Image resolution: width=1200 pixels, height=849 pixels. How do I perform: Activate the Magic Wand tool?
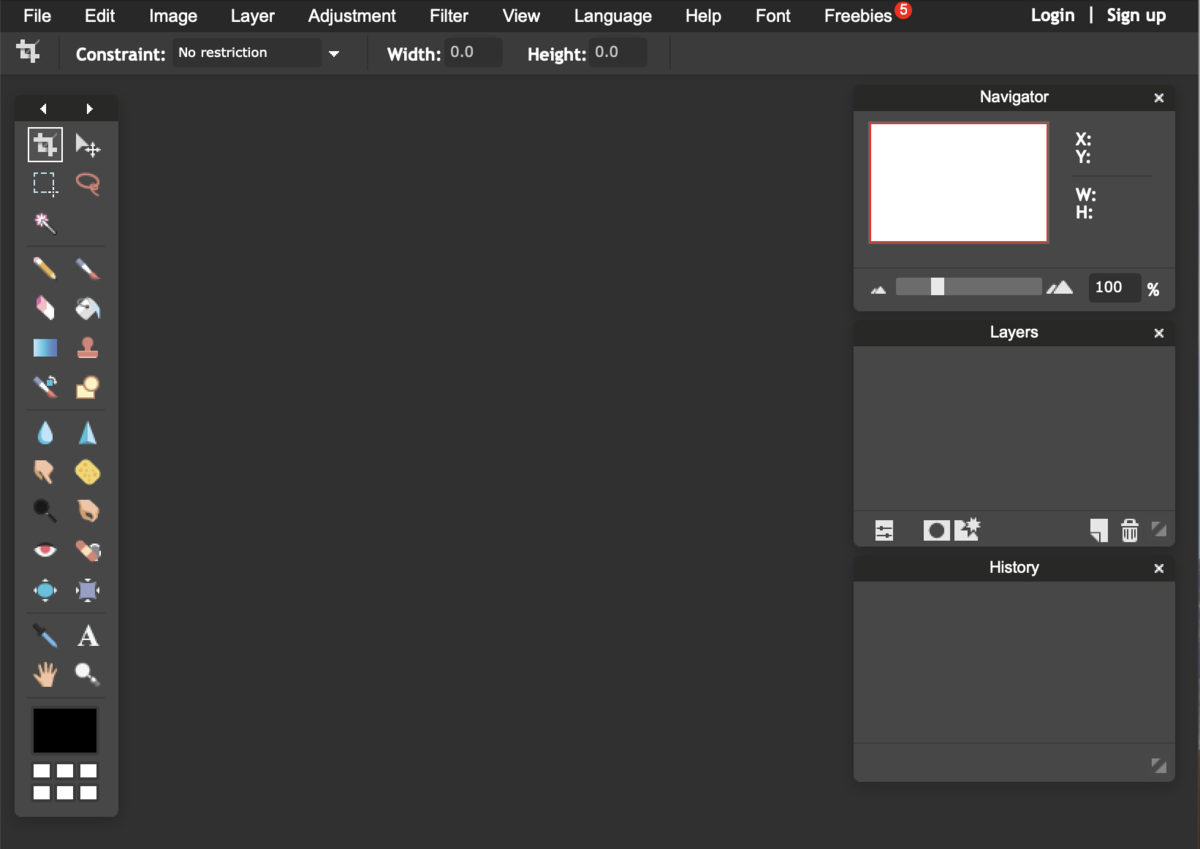point(45,223)
